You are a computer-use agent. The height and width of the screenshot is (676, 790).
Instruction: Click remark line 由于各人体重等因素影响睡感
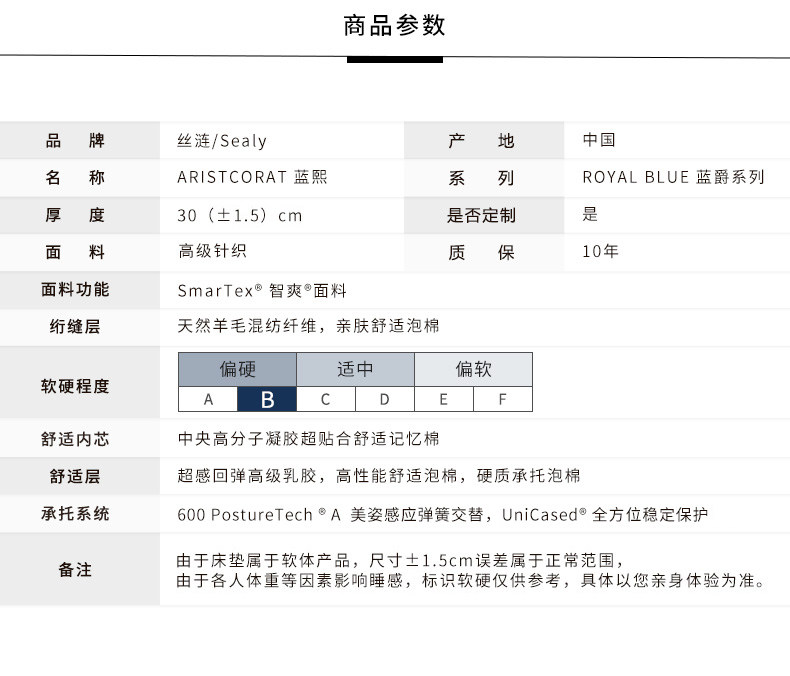[x=472, y=580]
